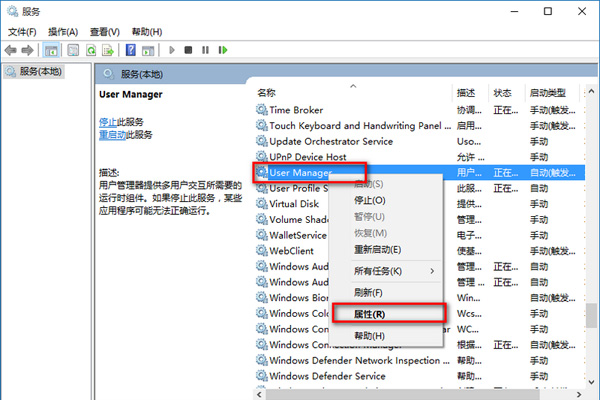
Task: Open the 查看(V) menu
Action: (105, 32)
